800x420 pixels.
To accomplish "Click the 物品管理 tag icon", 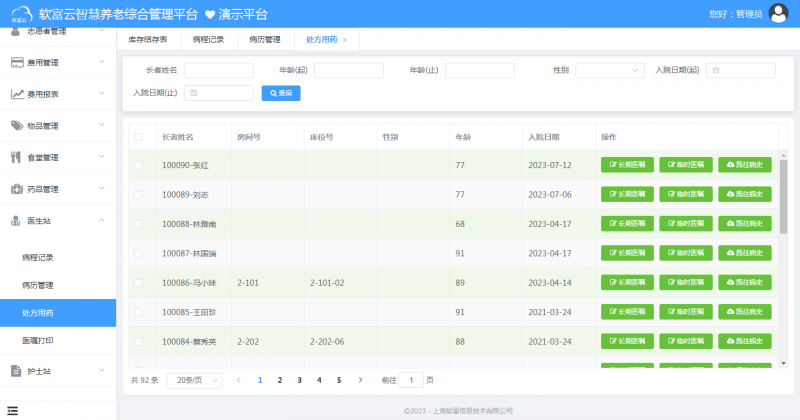I will point(17,126).
